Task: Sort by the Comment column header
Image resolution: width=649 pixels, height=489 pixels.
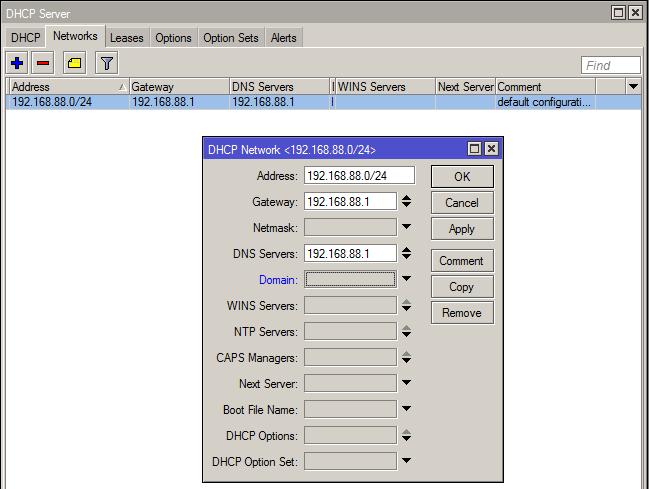Action: [x=546, y=87]
